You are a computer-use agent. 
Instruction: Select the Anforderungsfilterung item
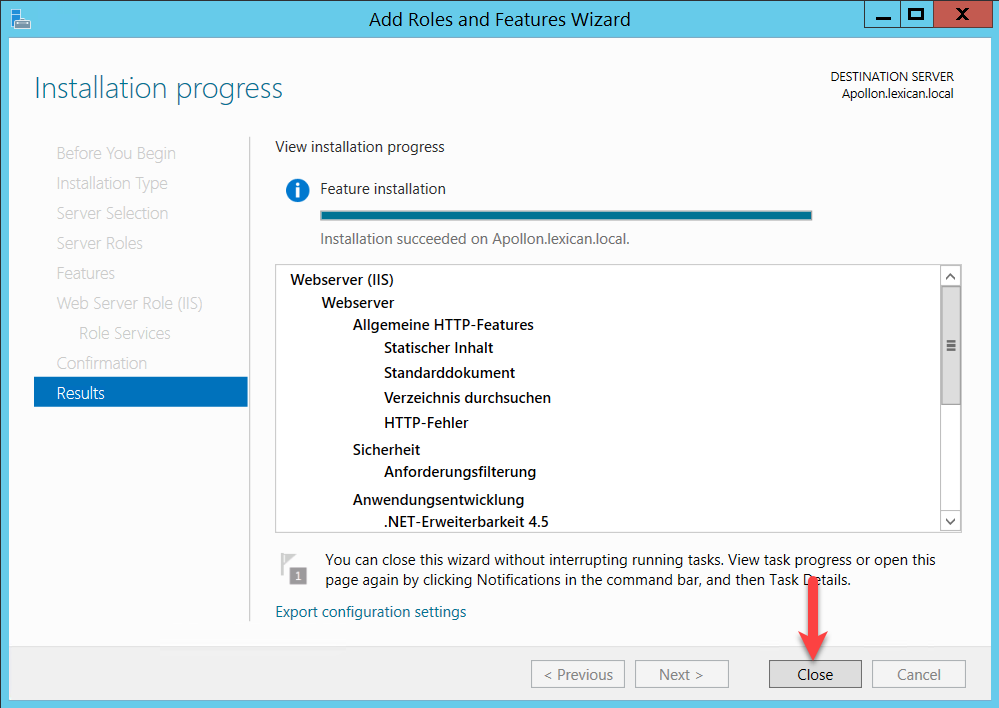(x=460, y=472)
